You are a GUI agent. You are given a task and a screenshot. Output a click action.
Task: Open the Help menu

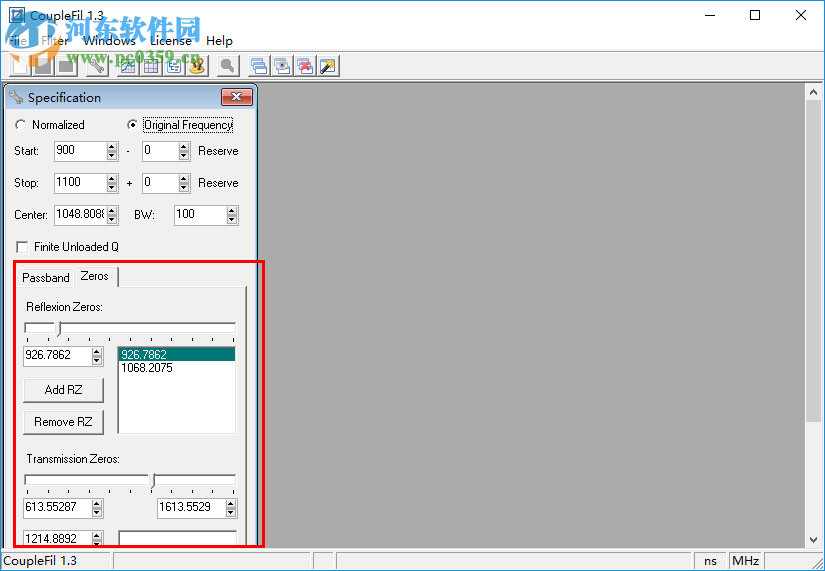(219, 41)
